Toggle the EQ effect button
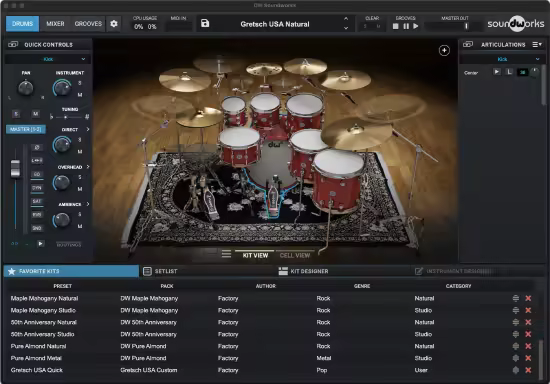Screen dimensions: 550x384 pyautogui.click(x=37, y=174)
